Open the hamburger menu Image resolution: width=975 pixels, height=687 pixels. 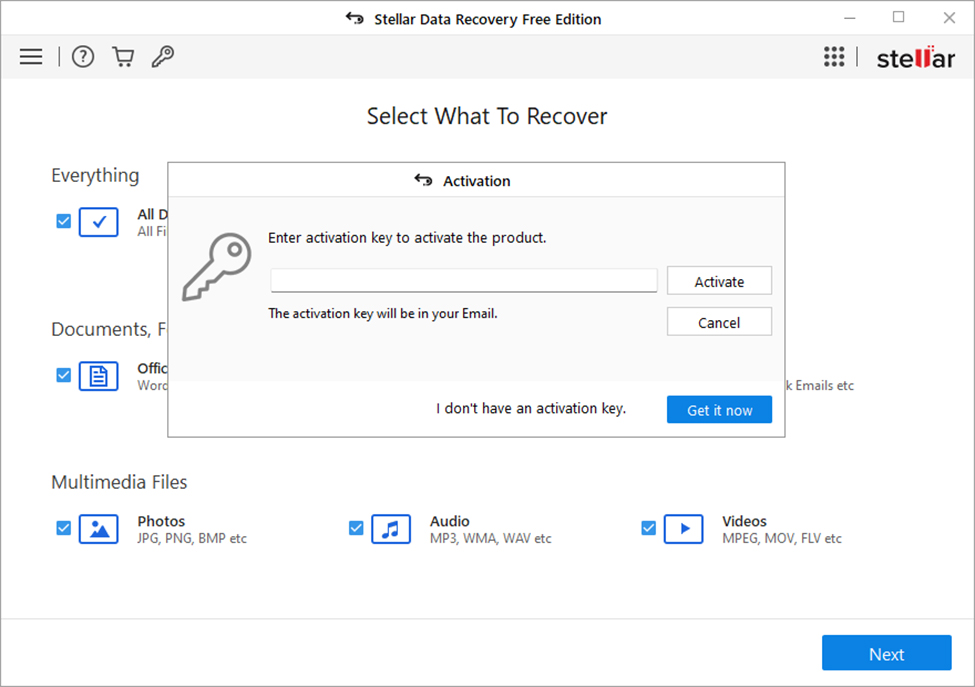click(x=30, y=56)
